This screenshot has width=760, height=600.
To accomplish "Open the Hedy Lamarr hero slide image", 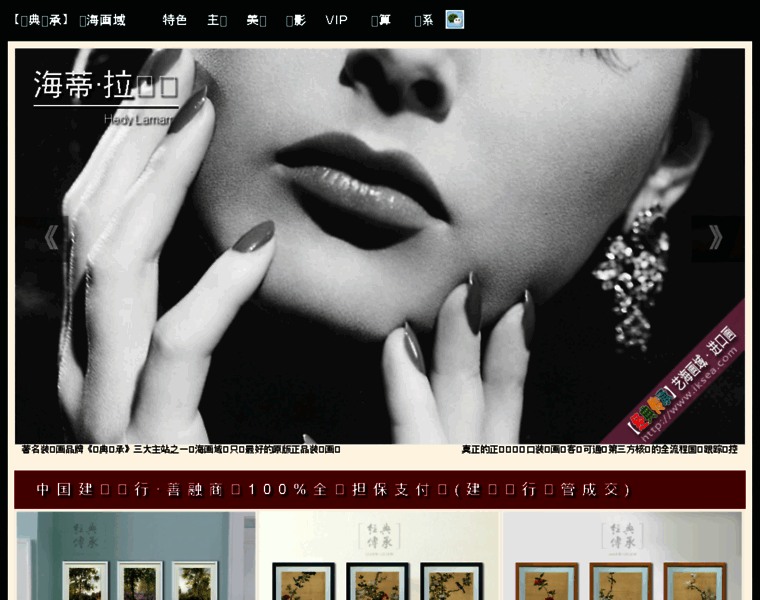I will (380, 246).
